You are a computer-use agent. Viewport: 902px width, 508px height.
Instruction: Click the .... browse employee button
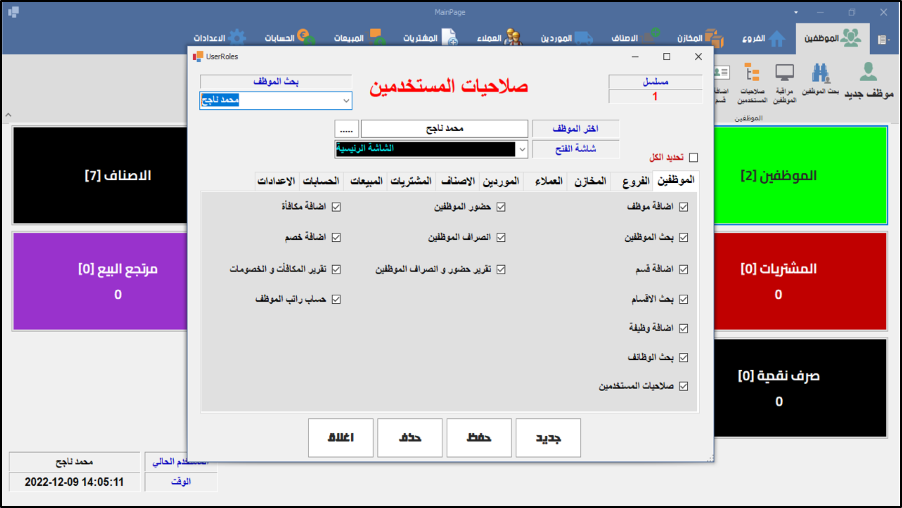click(345, 129)
